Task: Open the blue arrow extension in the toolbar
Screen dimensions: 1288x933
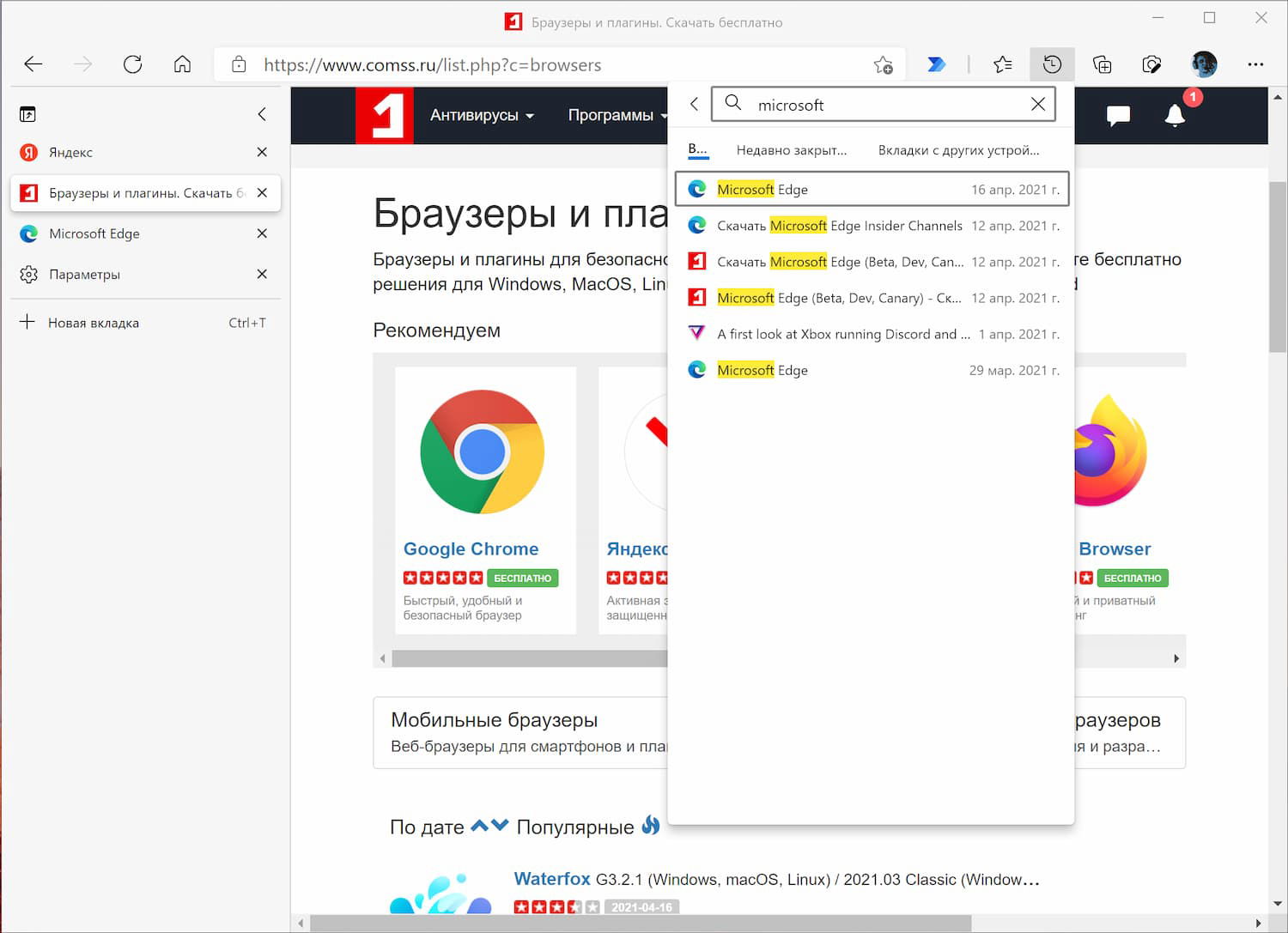Action: [936, 64]
